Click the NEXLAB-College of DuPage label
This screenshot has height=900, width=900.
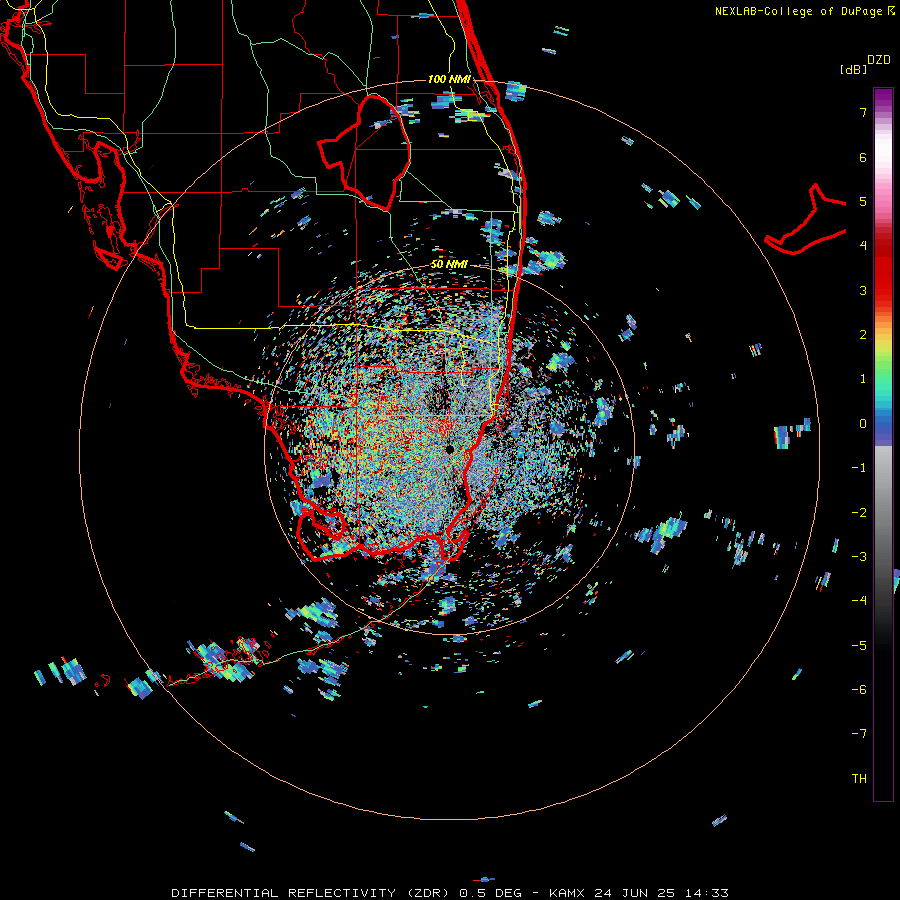[x=798, y=11]
